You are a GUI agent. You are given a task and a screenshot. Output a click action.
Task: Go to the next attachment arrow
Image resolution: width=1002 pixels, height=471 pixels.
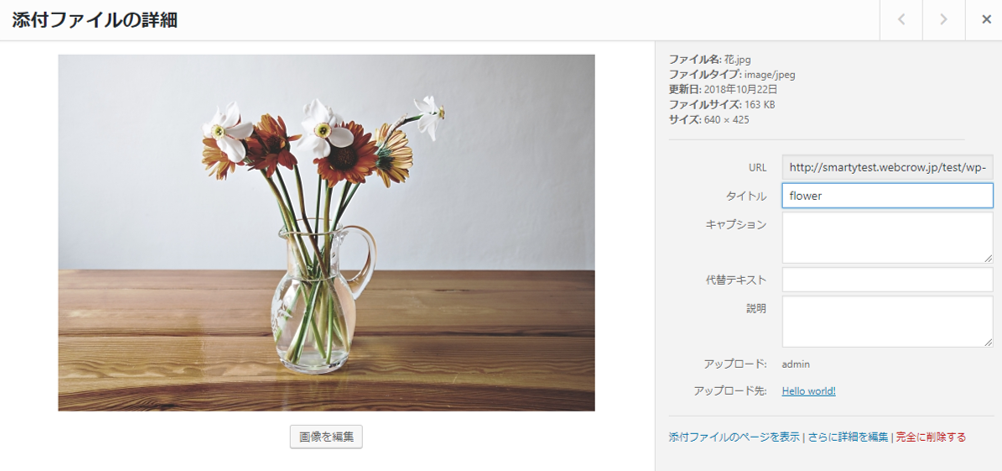(x=943, y=20)
